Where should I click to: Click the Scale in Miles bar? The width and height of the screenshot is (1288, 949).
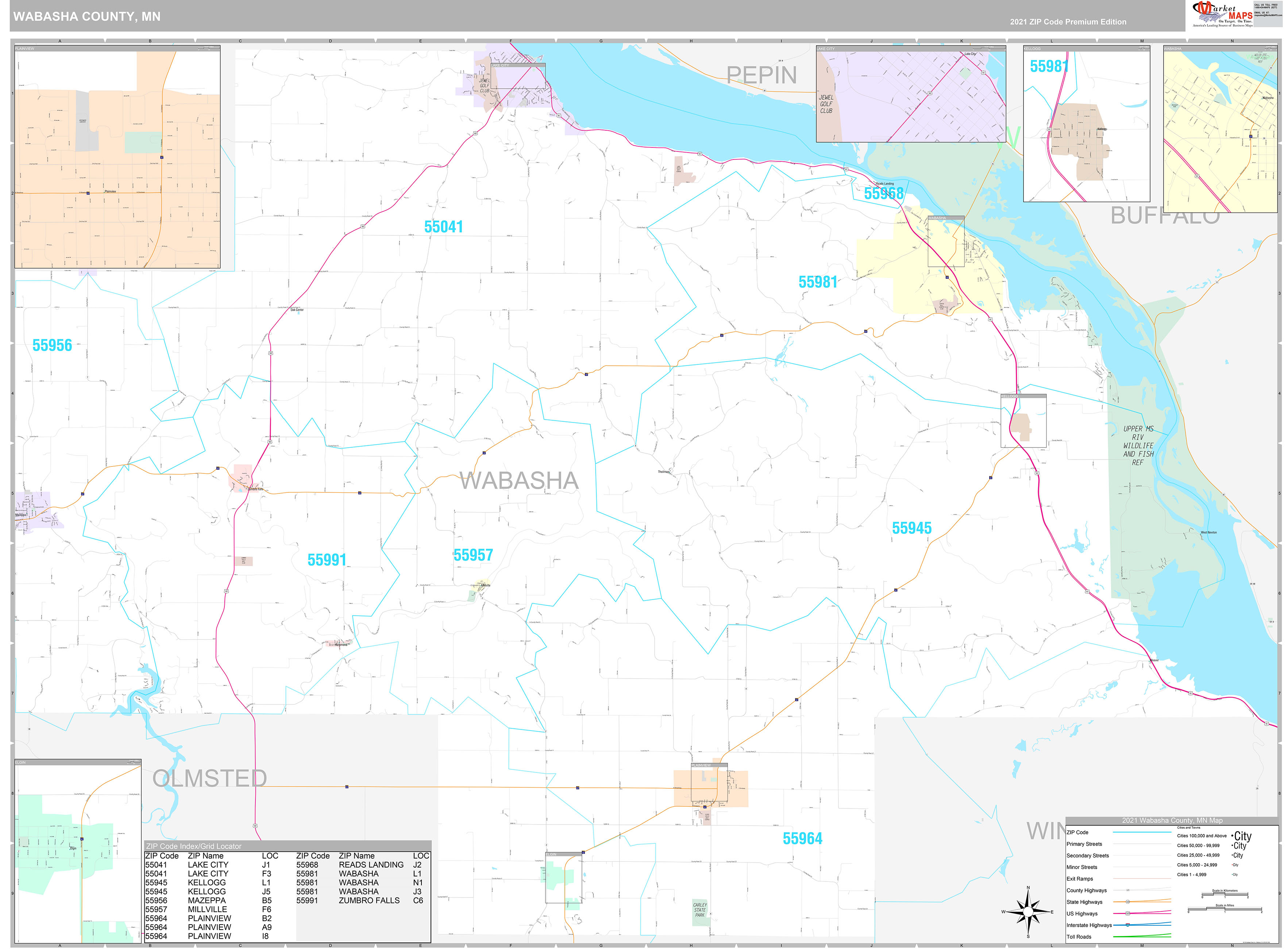(1225, 909)
